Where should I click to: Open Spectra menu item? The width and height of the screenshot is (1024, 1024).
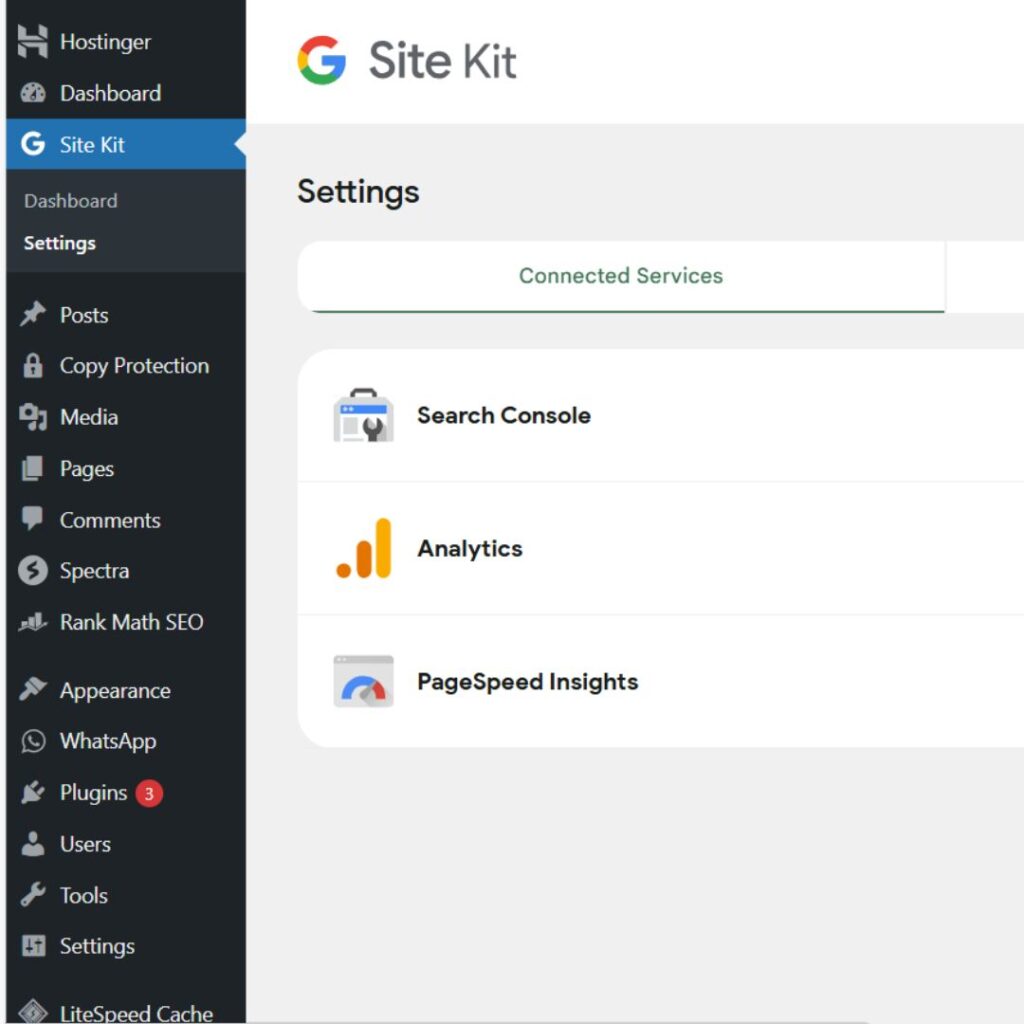[126, 571]
